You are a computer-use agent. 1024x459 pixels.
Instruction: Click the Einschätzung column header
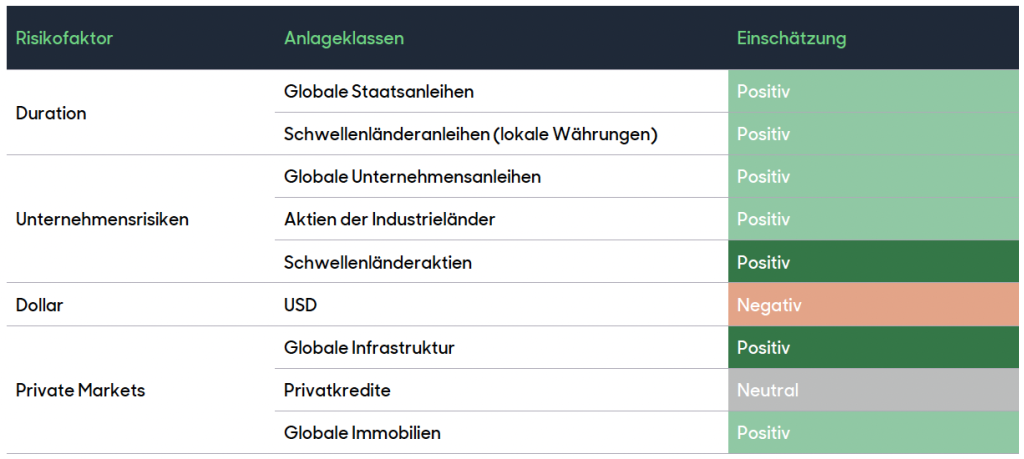click(x=791, y=39)
